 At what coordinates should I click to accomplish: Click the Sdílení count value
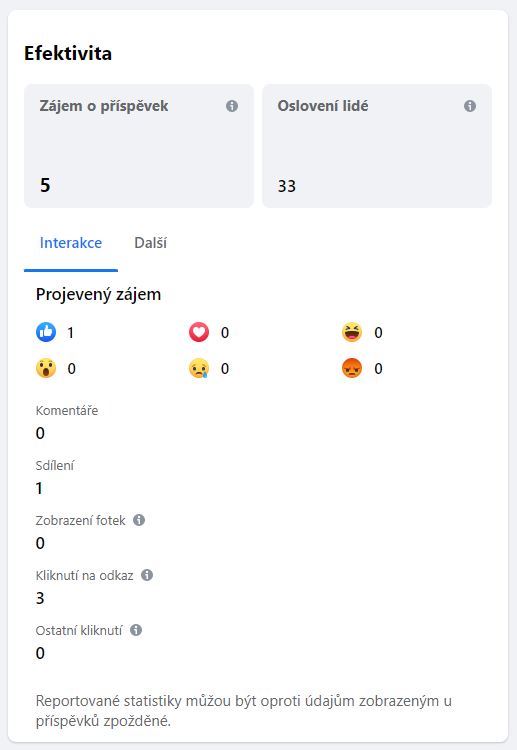(39, 488)
